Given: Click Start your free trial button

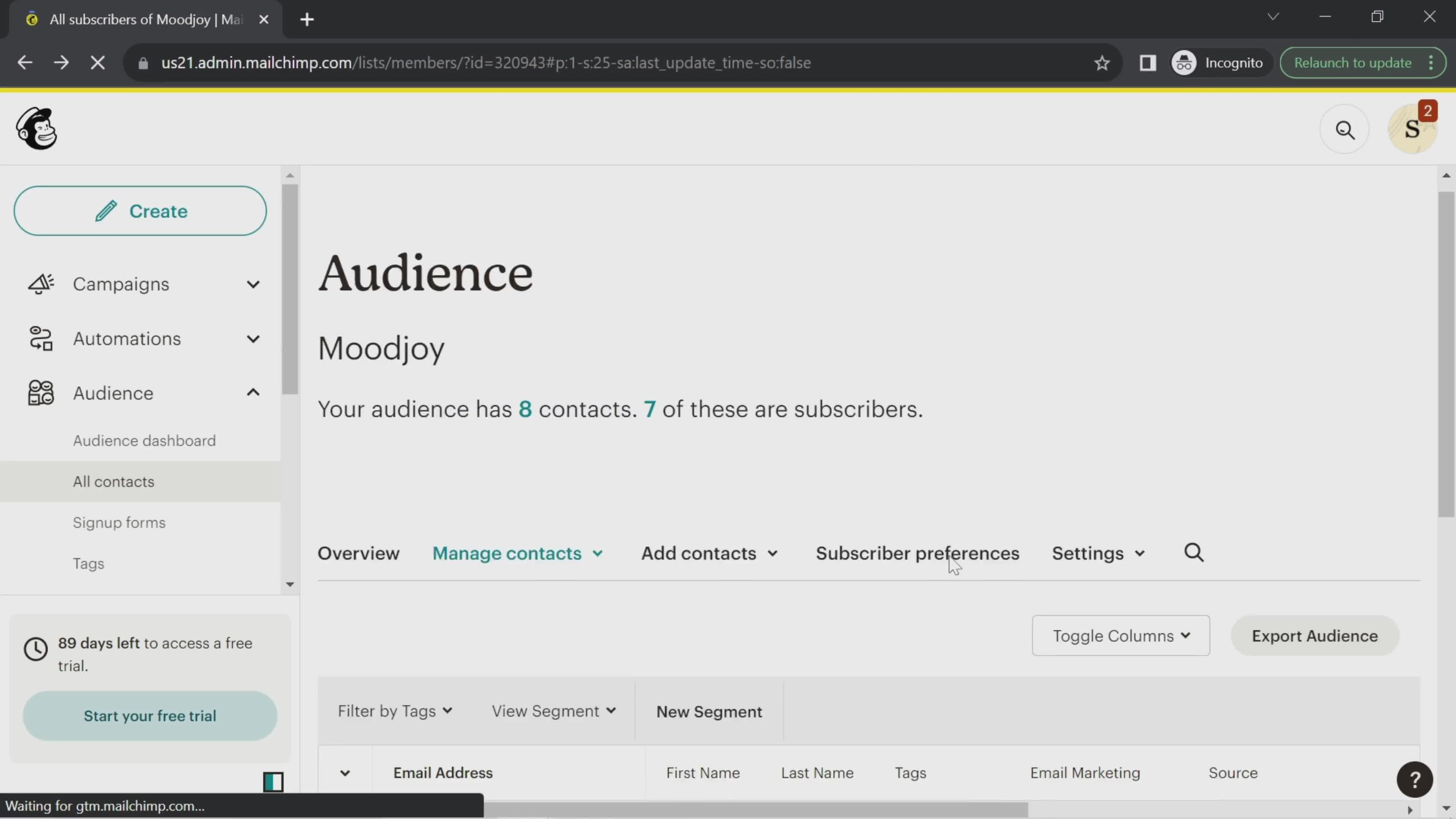Looking at the screenshot, I should coord(150,716).
